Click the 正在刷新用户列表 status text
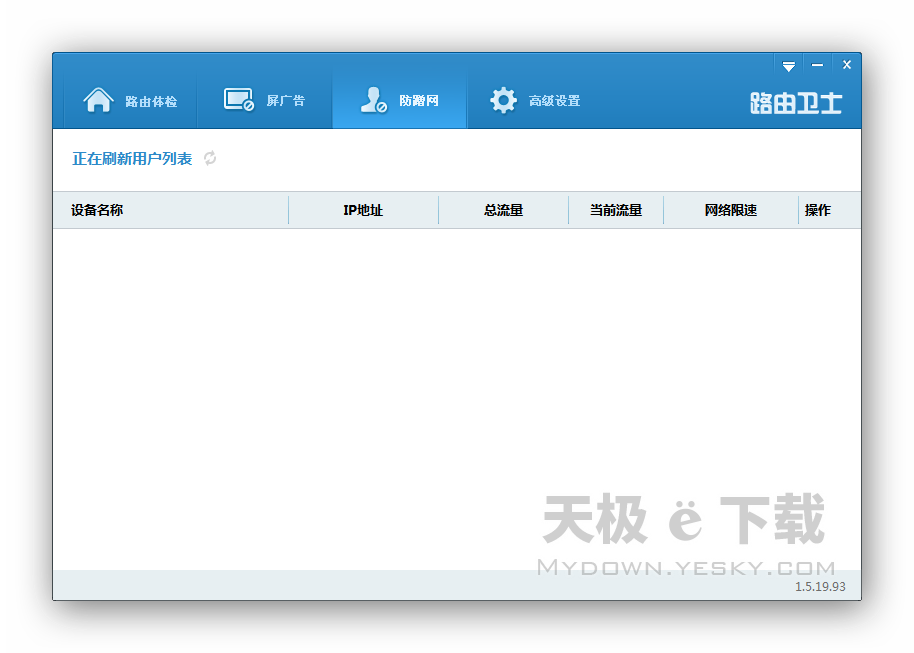Viewport: 914px width, 653px height. [x=132, y=159]
